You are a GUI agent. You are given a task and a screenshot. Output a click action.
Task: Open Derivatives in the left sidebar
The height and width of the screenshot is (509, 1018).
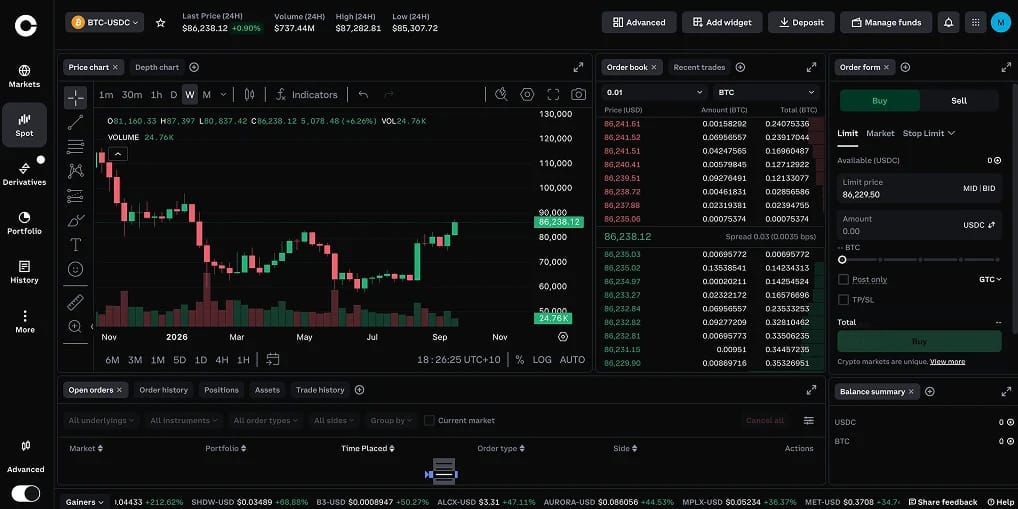pos(24,174)
